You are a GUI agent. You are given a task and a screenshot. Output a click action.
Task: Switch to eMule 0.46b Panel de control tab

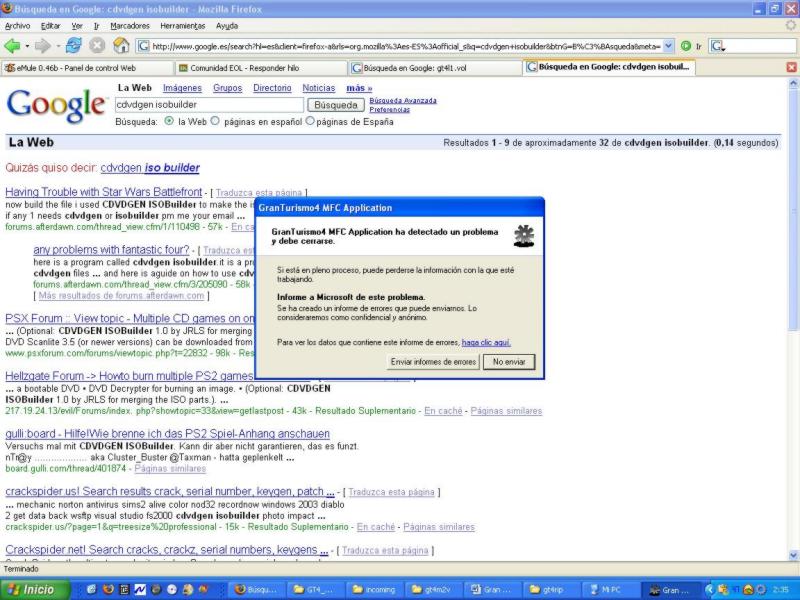click(x=87, y=68)
